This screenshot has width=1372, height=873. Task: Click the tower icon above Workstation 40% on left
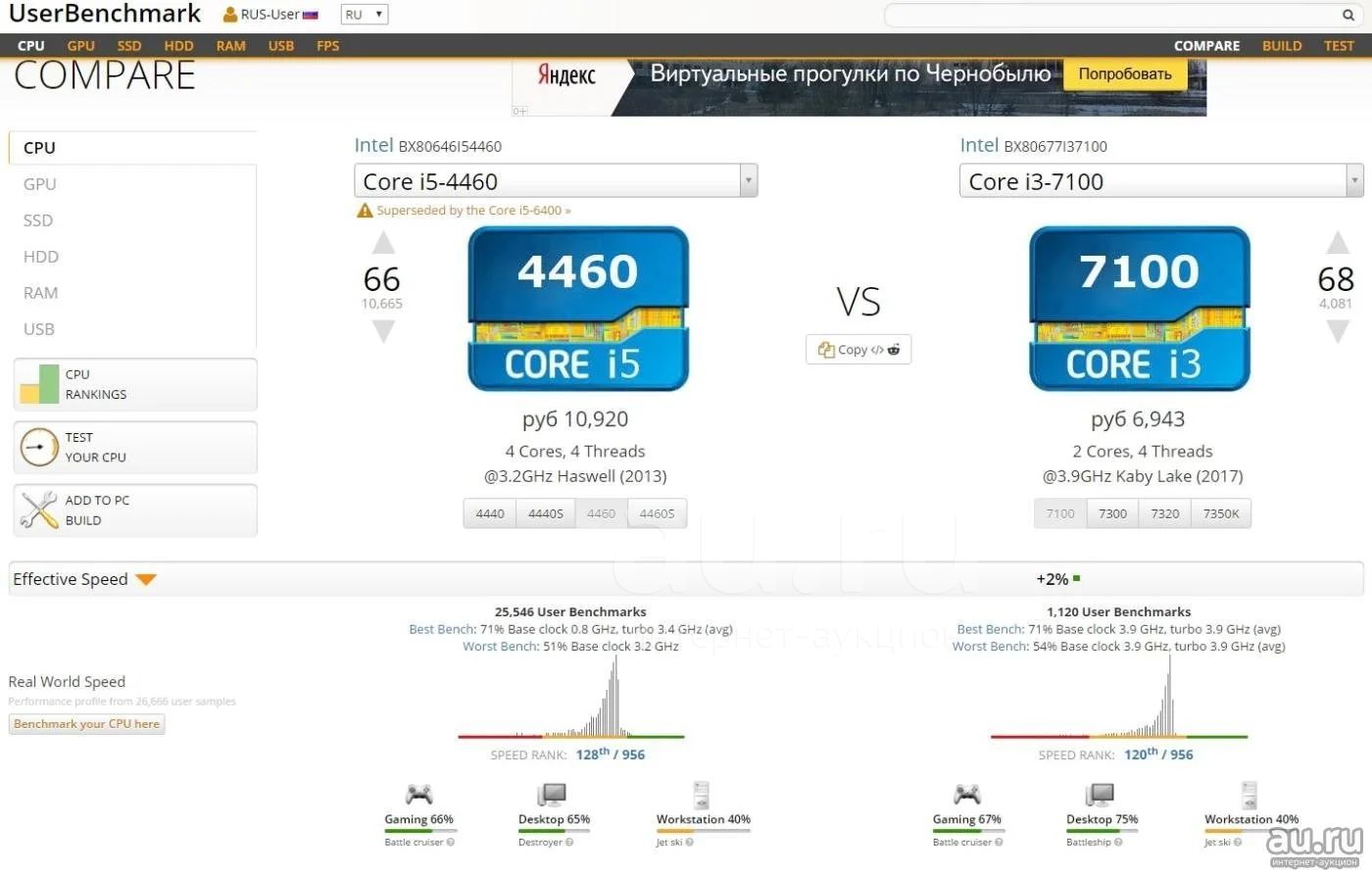[x=701, y=794]
